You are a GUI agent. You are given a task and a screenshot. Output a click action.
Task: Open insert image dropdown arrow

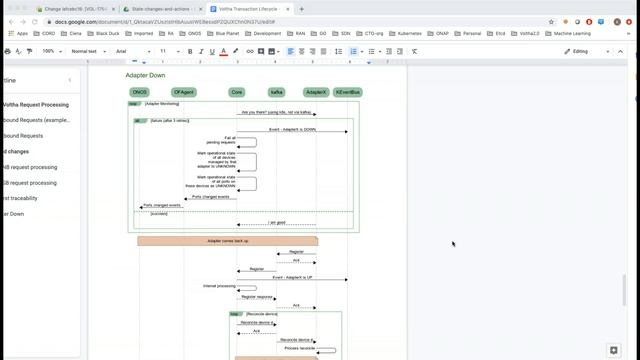tap(278, 52)
